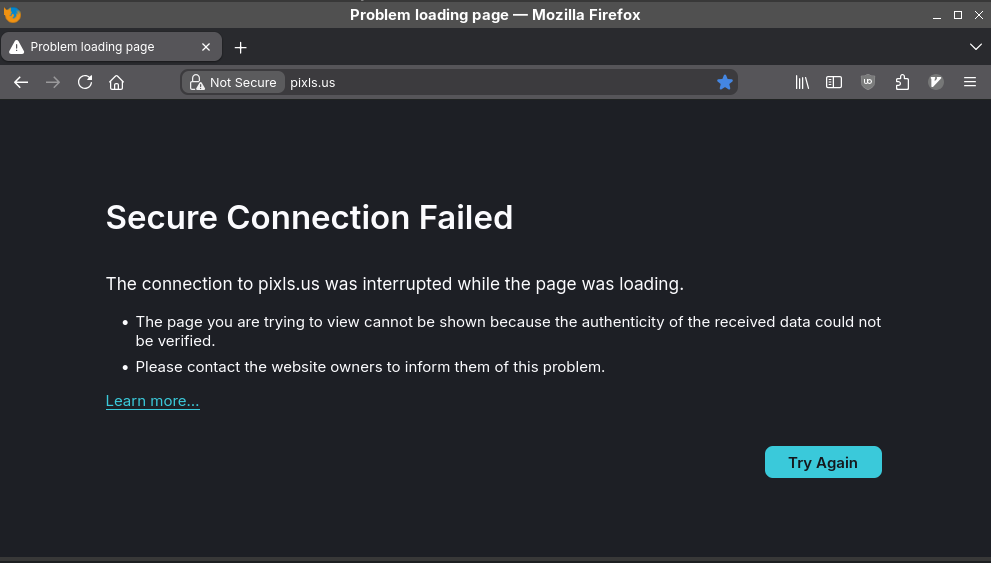Close the Problem loading page tab
Screen dimensions: 991x563
206,47
